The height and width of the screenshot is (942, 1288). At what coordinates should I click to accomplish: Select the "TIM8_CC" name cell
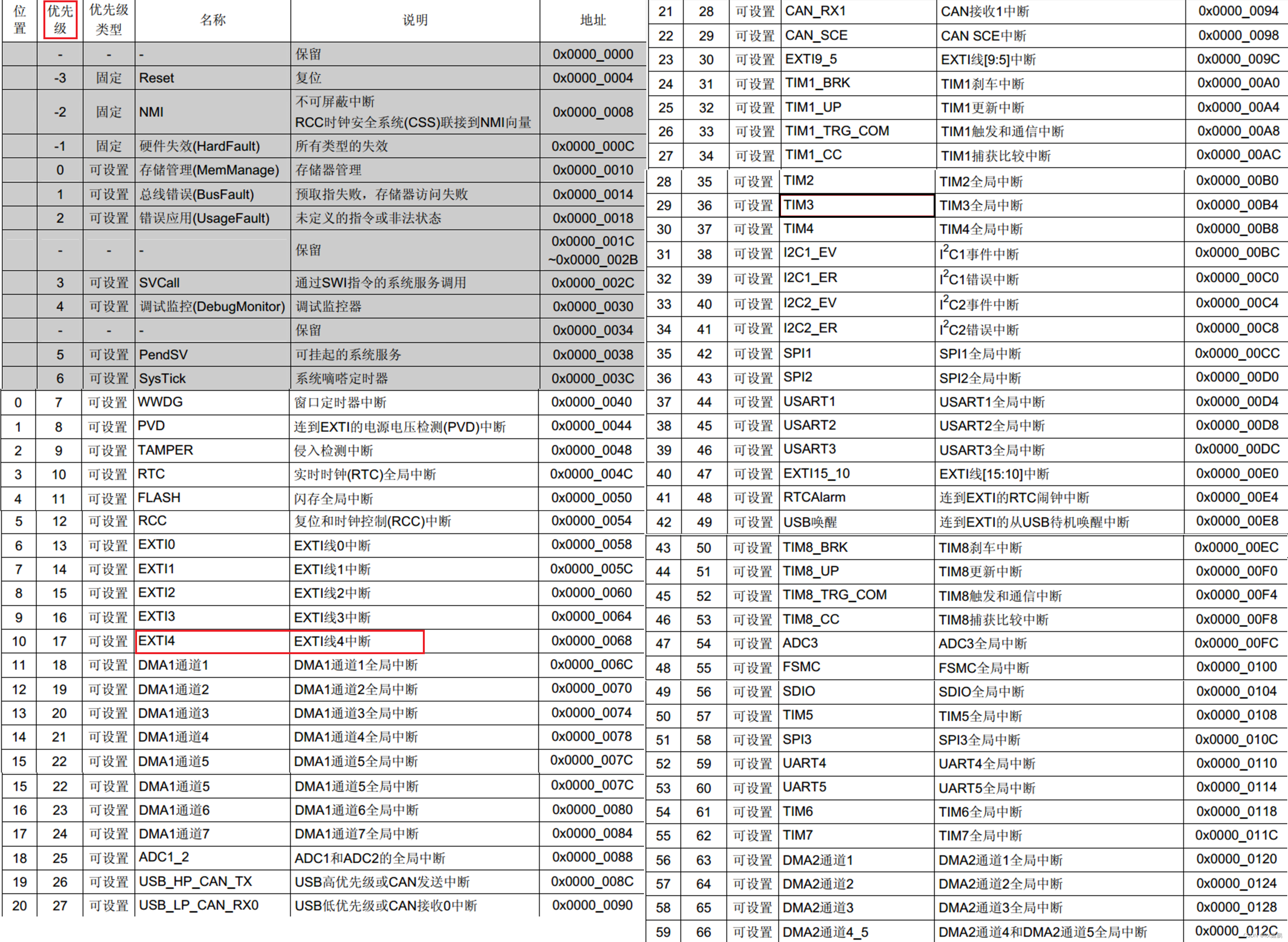pyautogui.click(x=857, y=620)
